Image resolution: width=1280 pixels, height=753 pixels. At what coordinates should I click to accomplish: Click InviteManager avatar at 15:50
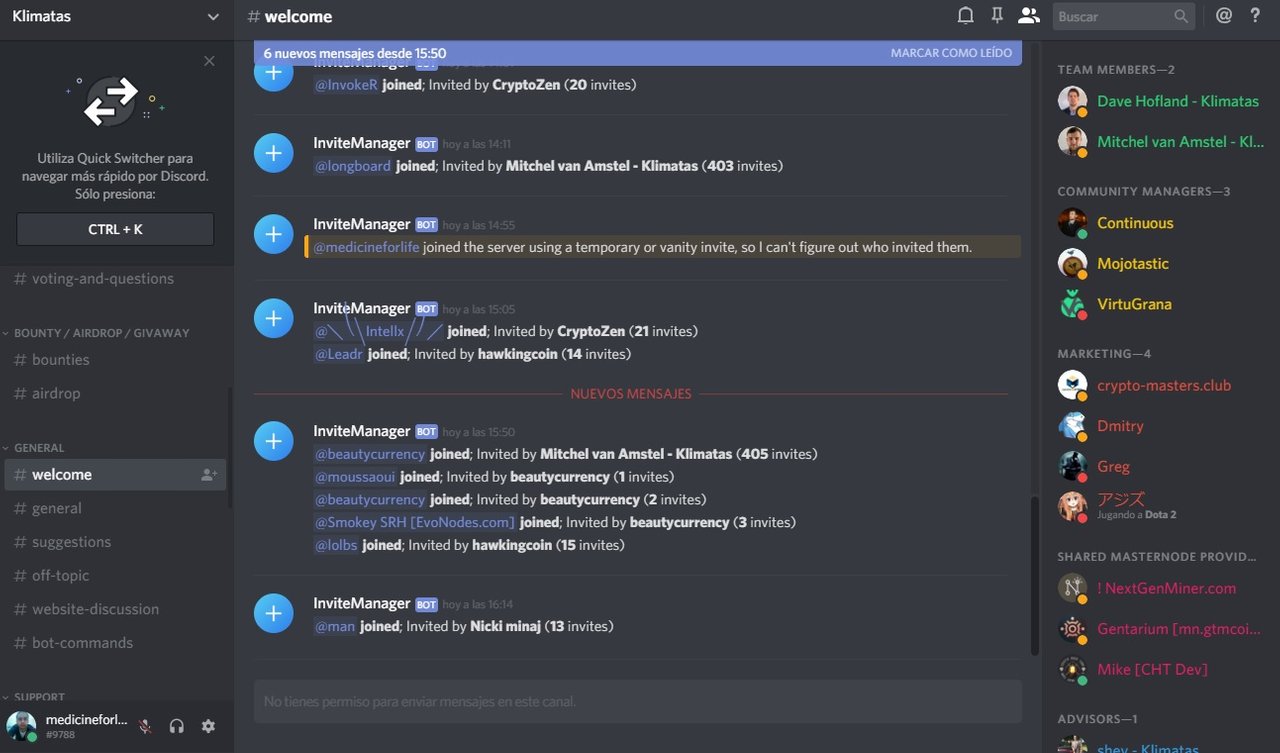(x=274, y=441)
